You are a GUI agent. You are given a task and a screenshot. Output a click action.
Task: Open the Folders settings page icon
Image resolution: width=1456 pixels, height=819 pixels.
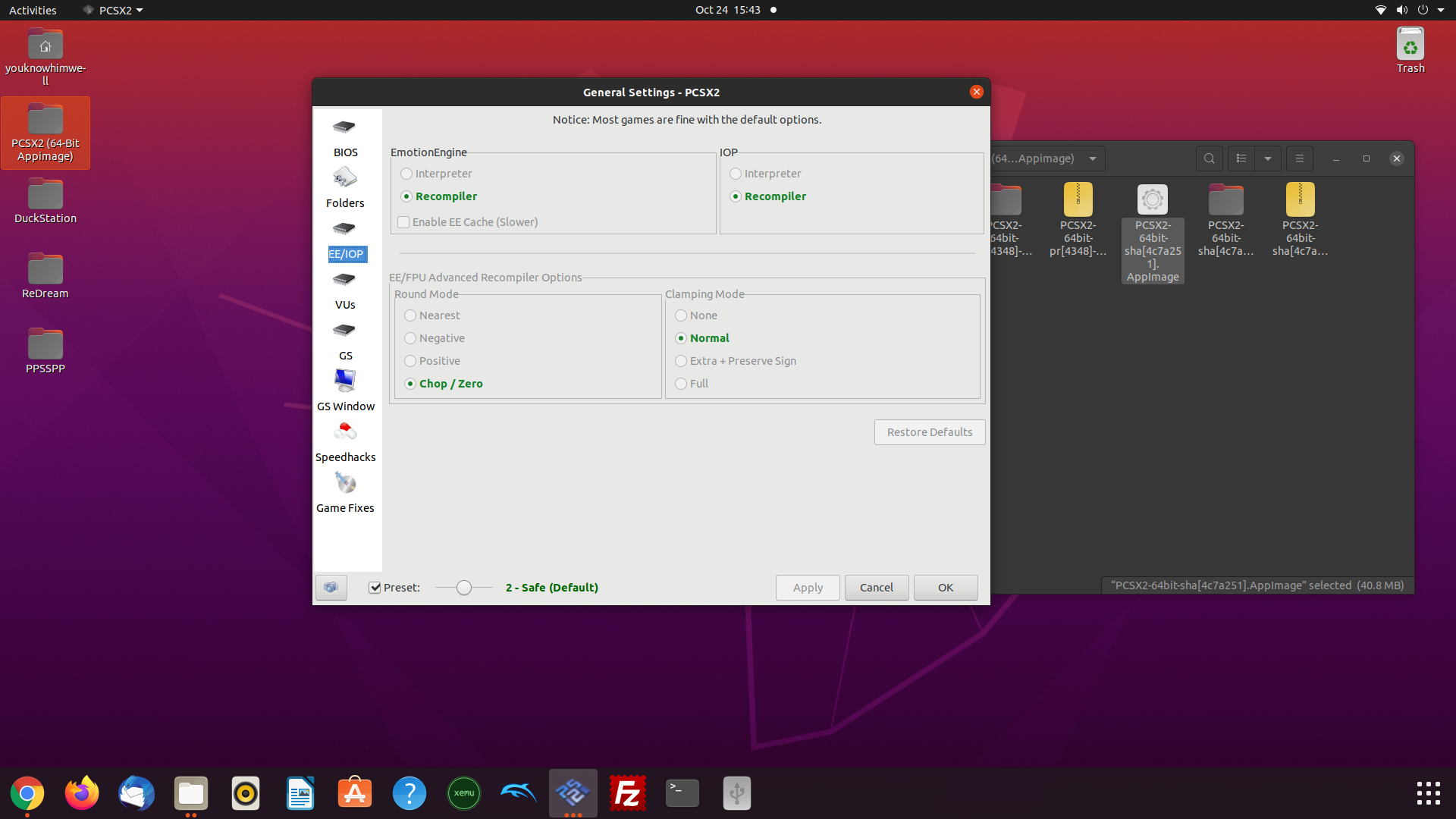[x=344, y=179]
